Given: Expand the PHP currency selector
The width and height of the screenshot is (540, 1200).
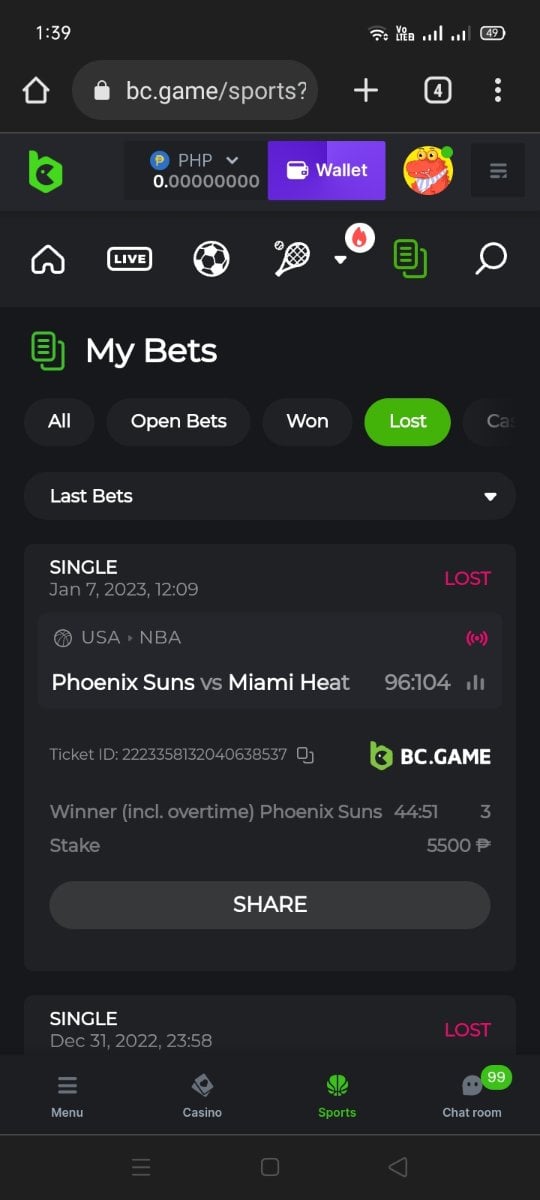Looking at the screenshot, I should point(195,170).
